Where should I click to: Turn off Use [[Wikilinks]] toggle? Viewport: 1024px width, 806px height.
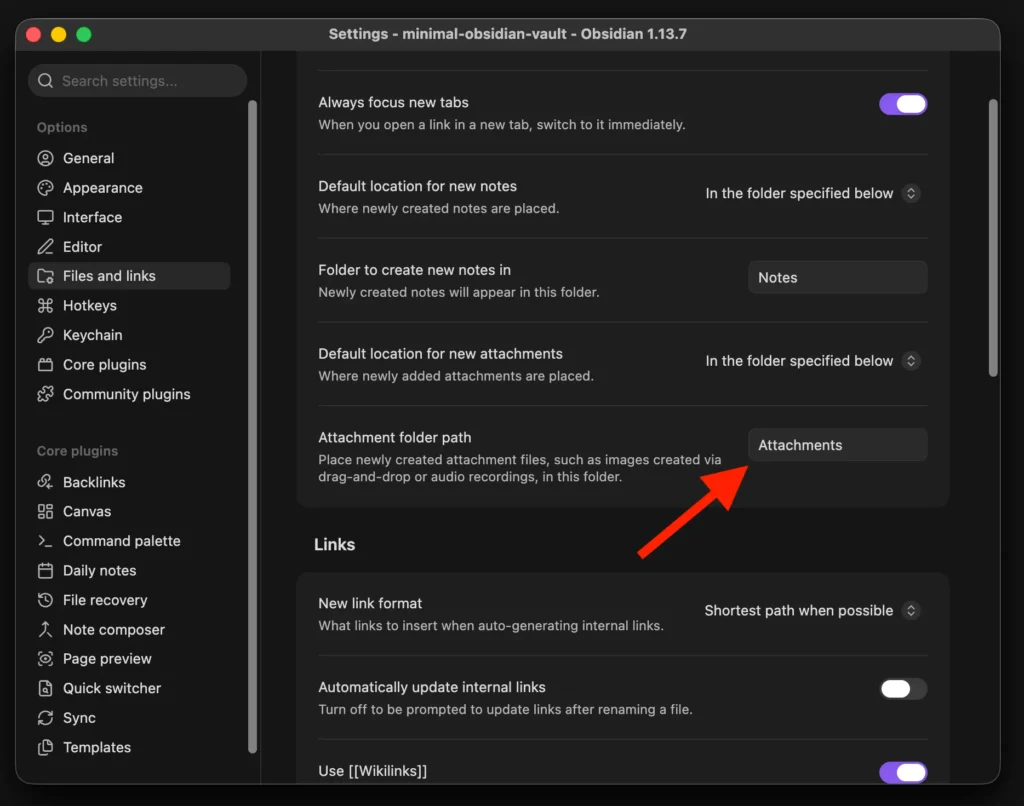click(x=903, y=773)
